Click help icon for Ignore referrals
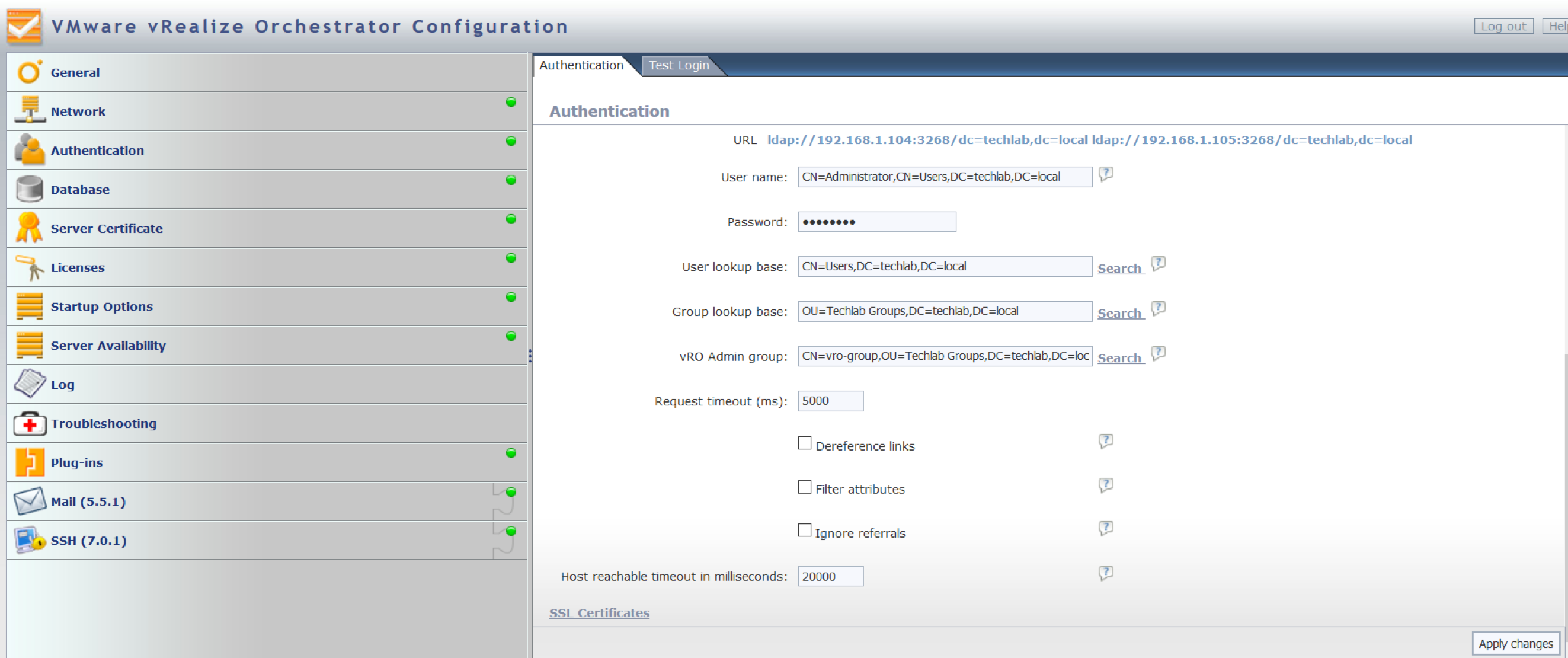1568x658 pixels. point(1106,528)
